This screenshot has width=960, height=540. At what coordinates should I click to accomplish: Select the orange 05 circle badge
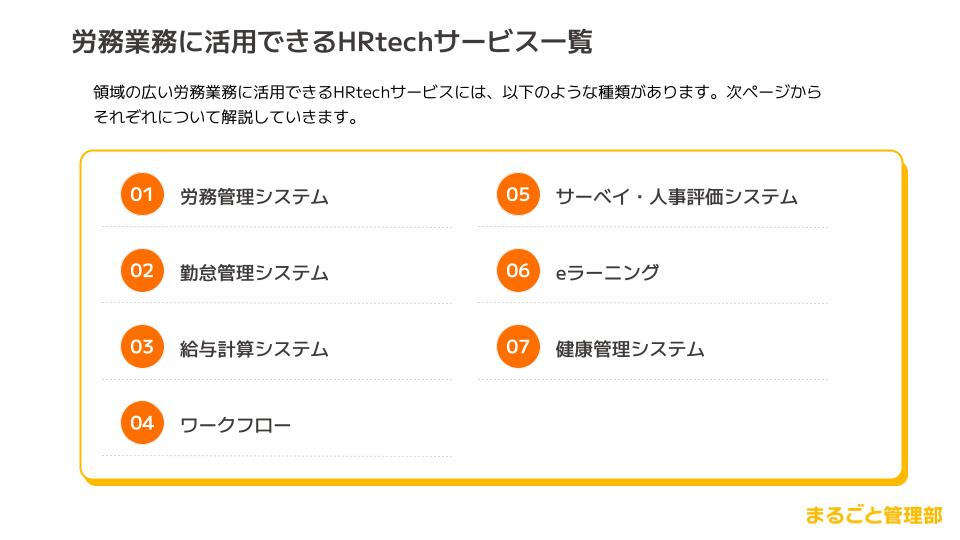(517, 194)
